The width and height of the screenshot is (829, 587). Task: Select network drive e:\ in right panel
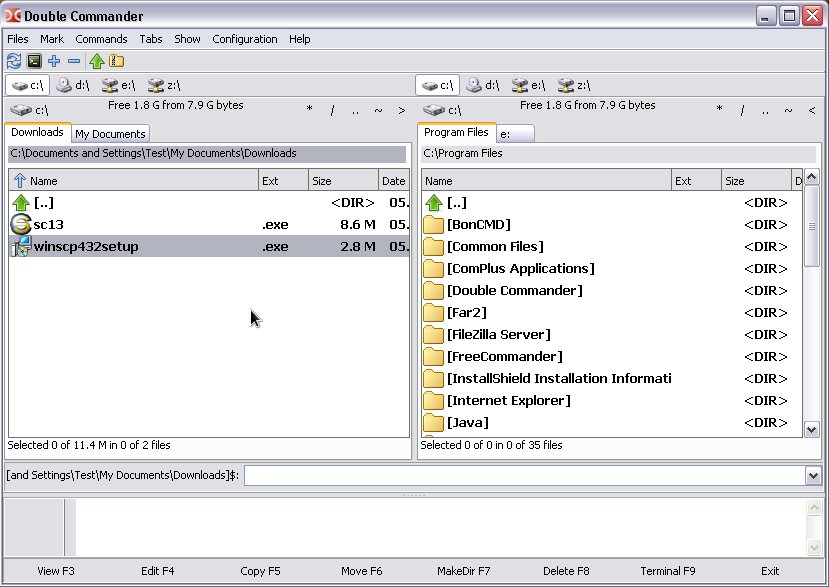pyautogui.click(x=528, y=85)
